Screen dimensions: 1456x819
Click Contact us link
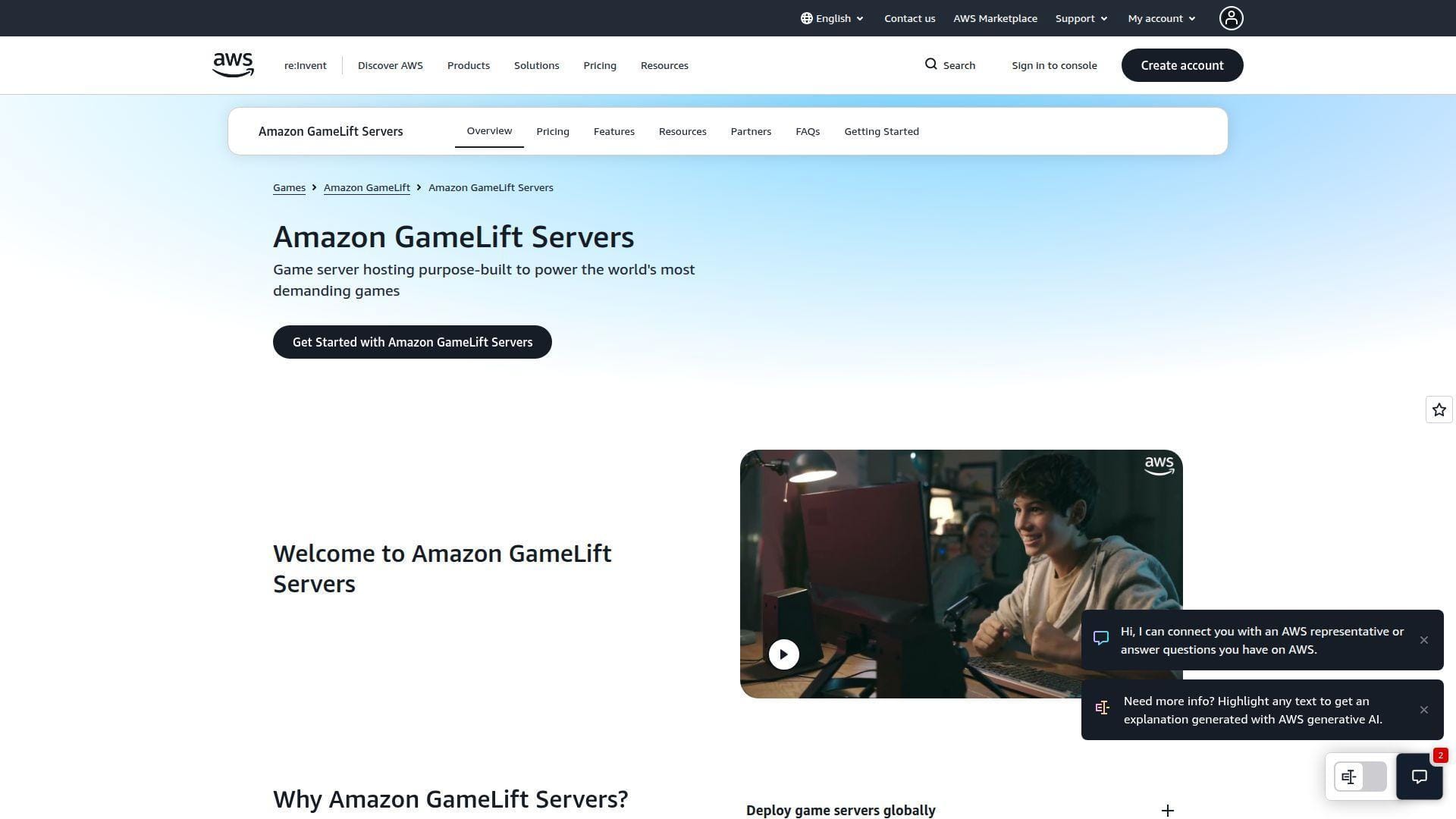(x=909, y=18)
